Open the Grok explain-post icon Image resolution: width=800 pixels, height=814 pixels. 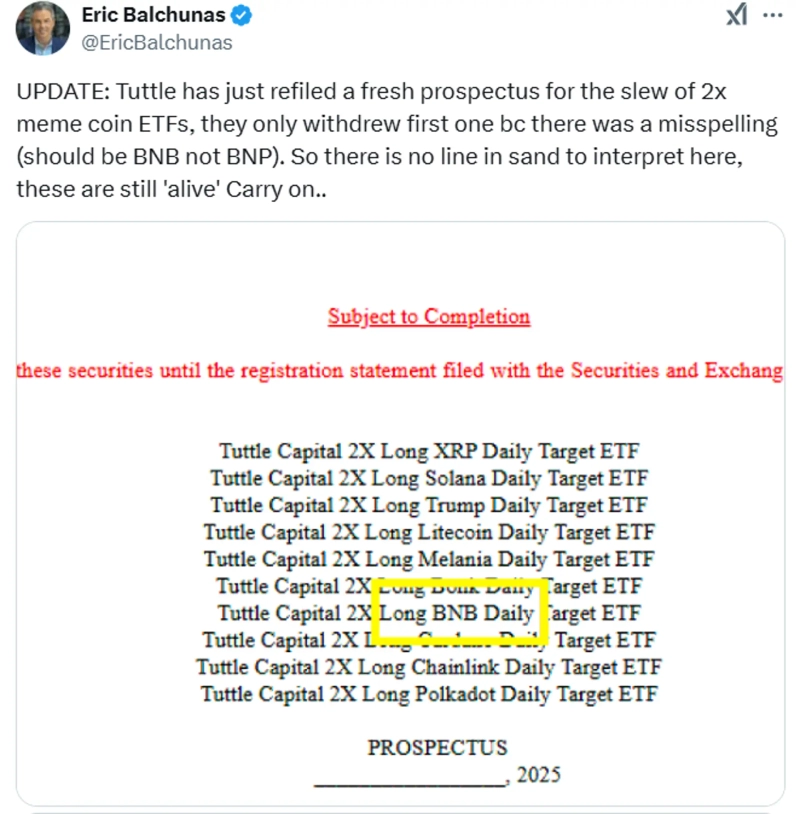[x=735, y=16]
